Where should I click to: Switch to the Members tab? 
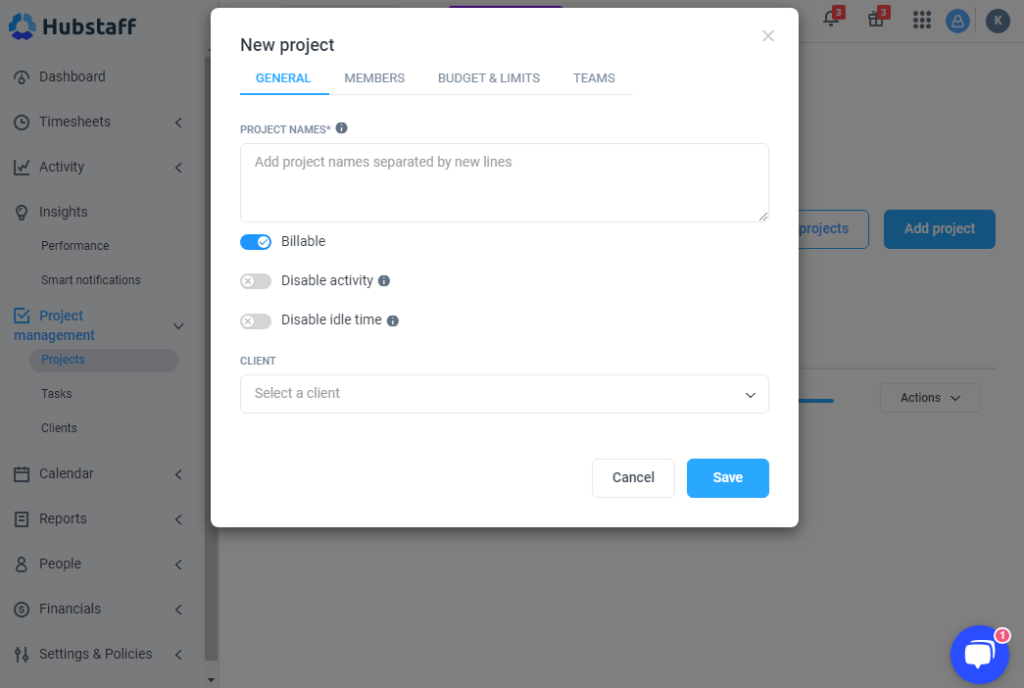[x=374, y=78]
